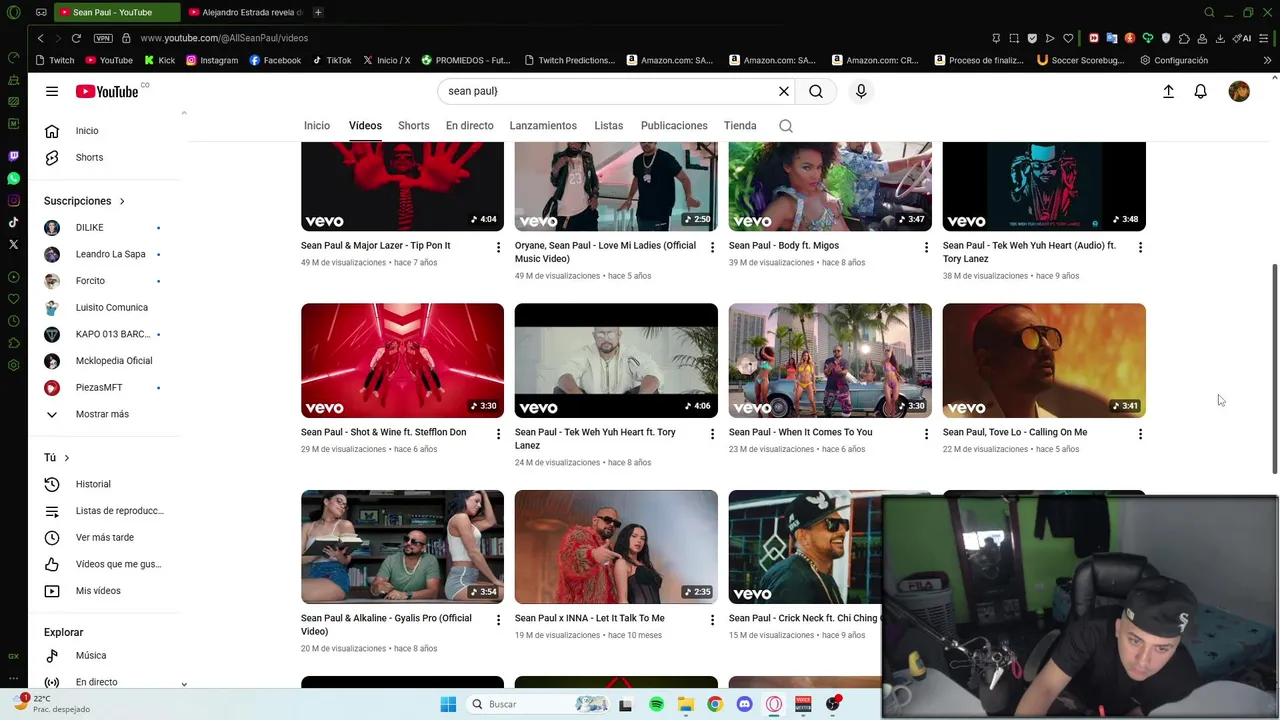The width and height of the screenshot is (1280, 720).
Task: Open the Configuración bookmark
Action: coord(1174,60)
